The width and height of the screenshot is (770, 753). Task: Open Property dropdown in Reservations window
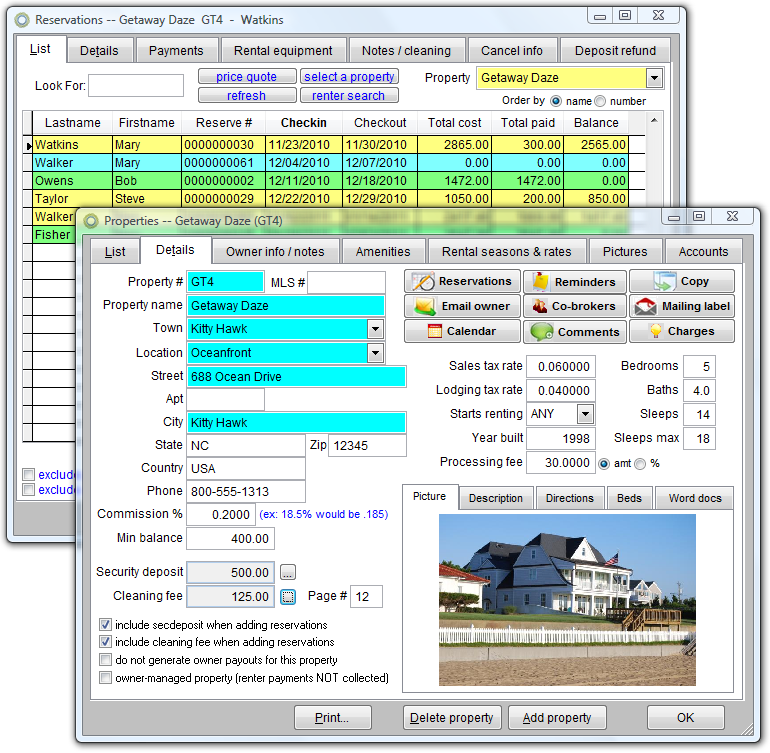(654, 78)
